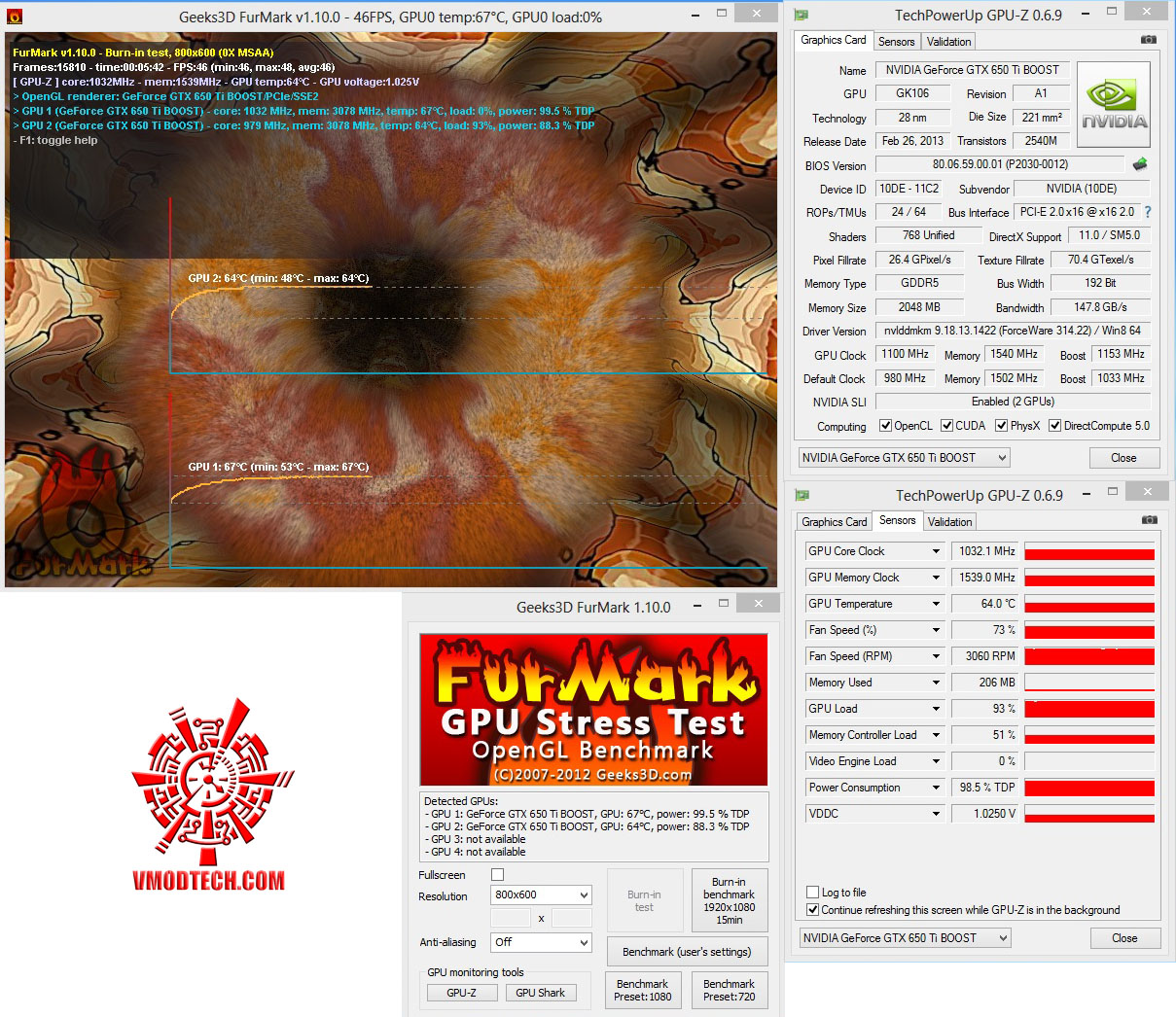Click the FurMark app icon in the render window title bar
The height and width of the screenshot is (1017, 1176).
coord(14,17)
